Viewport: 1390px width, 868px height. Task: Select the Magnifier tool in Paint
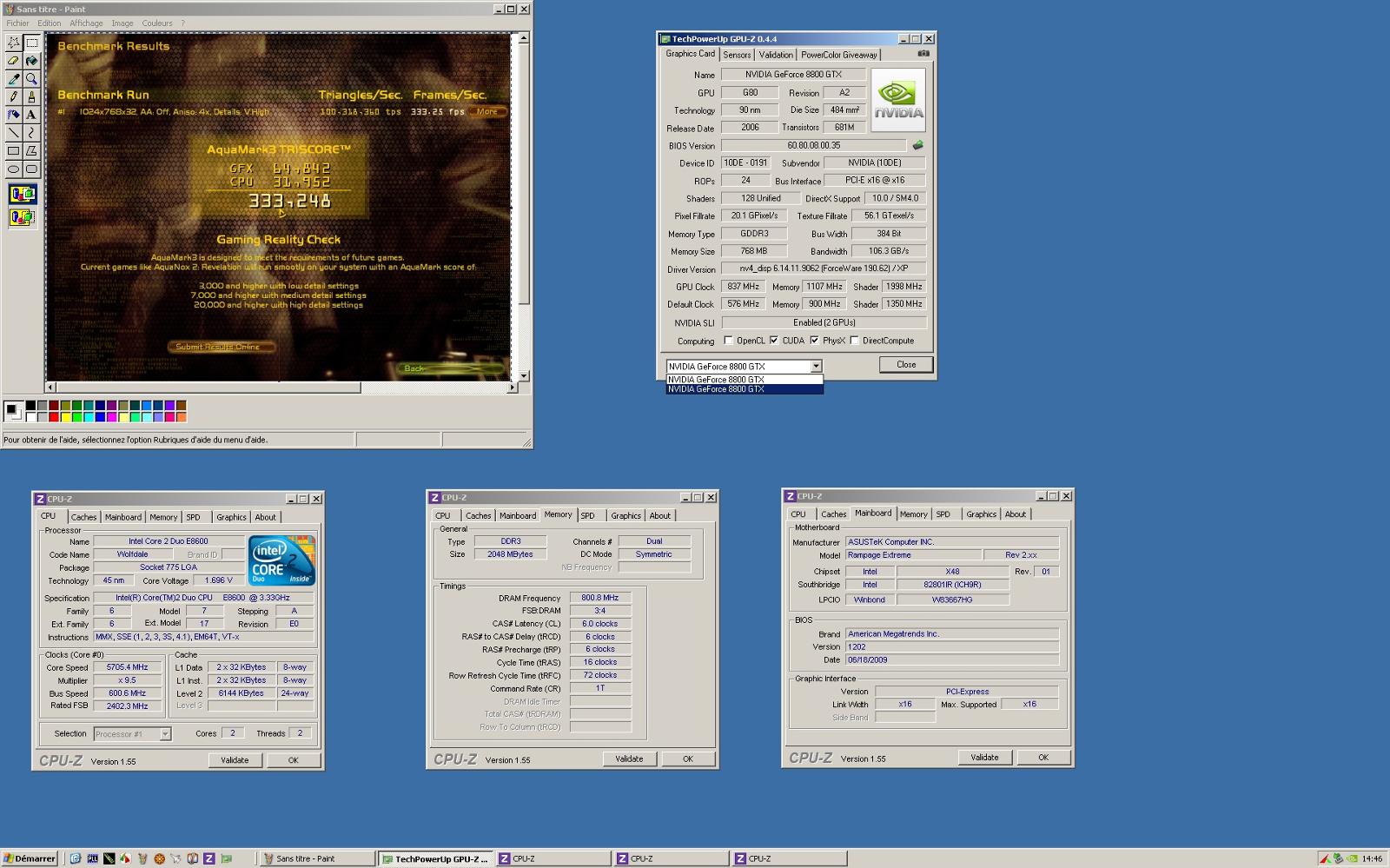tap(32, 79)
